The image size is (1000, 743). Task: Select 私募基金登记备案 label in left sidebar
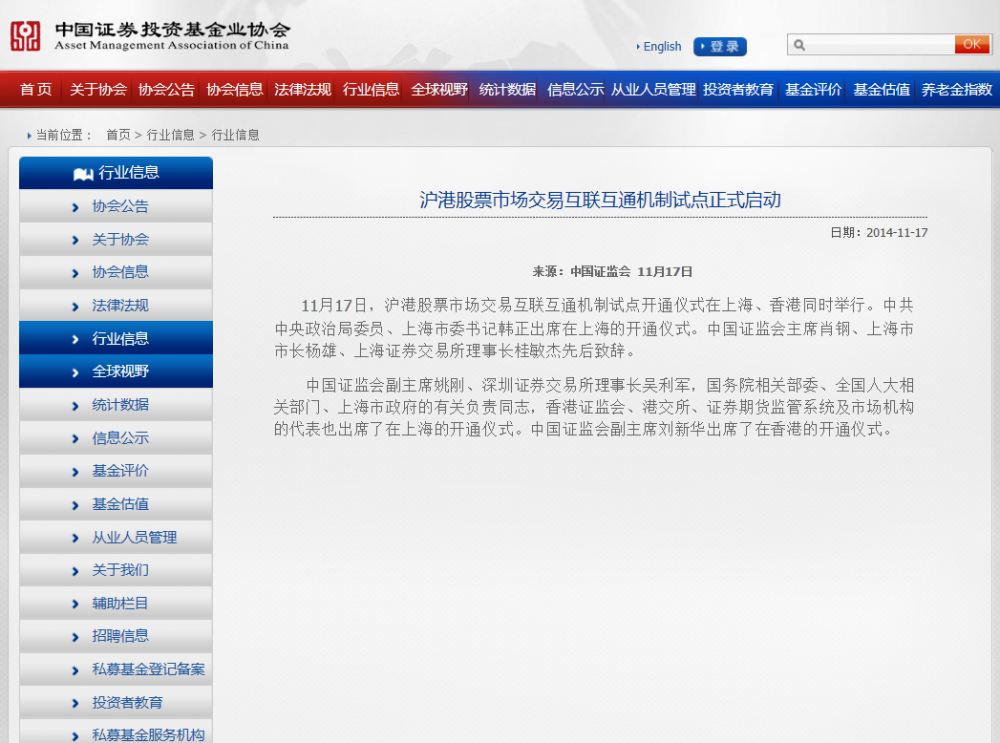point(149,669)
